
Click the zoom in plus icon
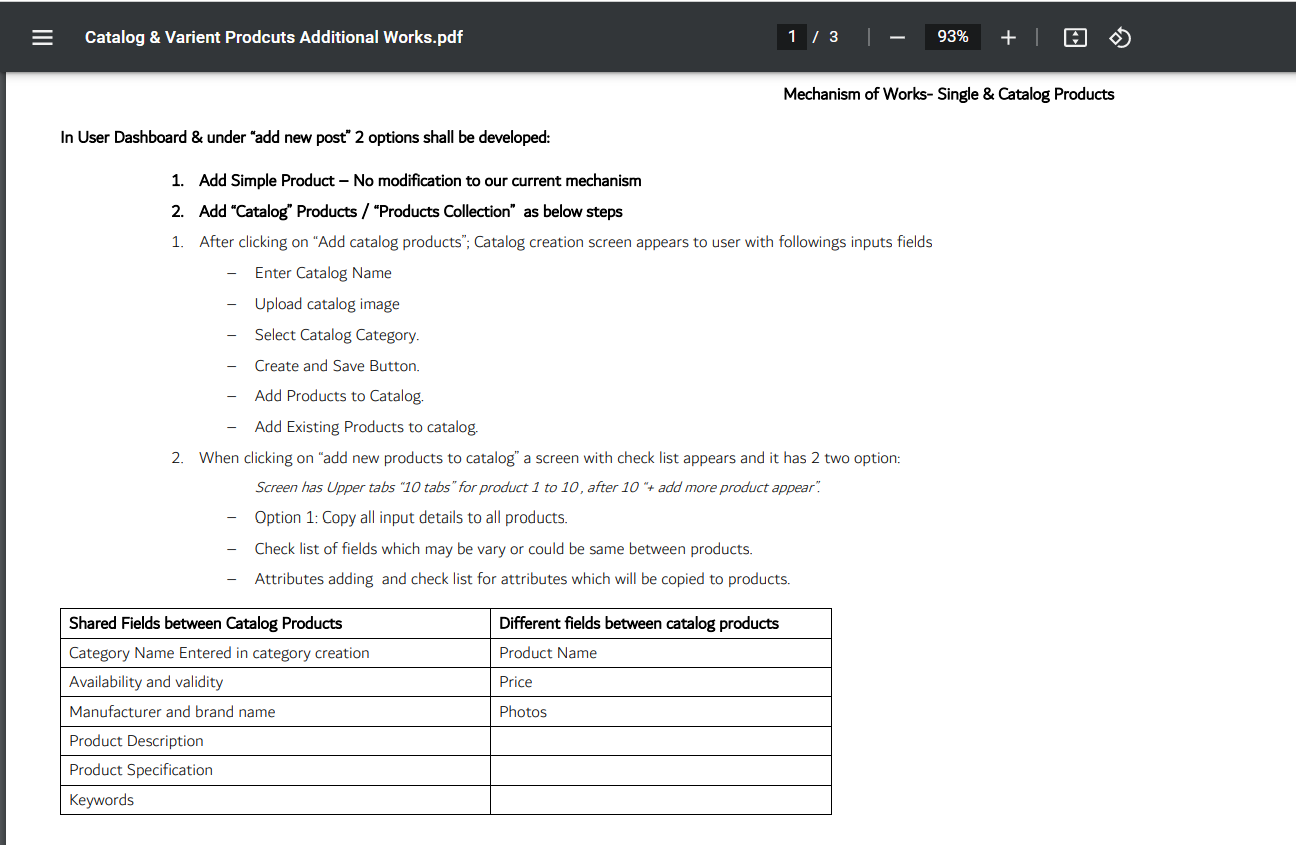tap(1008, 37)
